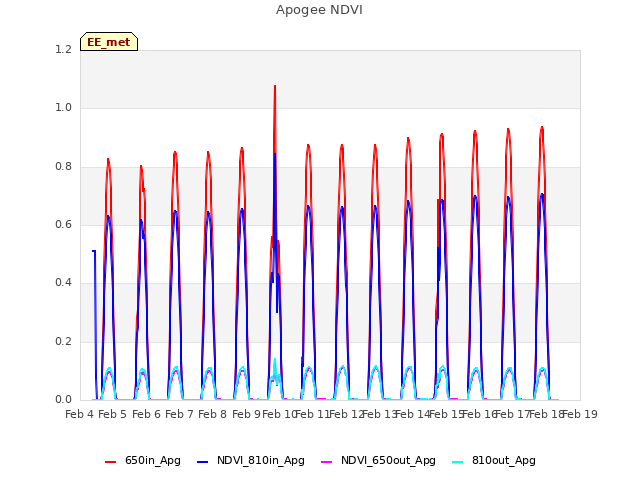This screenshot has height=480, width=640.
Task: Click the blue step at chart start near 0.5
Action: 94,251
